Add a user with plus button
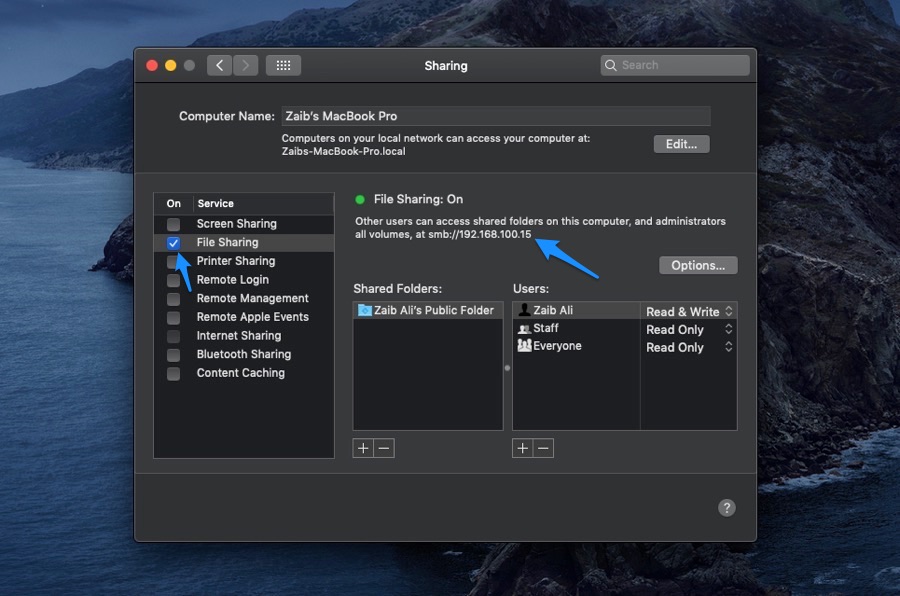Viewport: 900px width, 596px height. pos(522,448)
